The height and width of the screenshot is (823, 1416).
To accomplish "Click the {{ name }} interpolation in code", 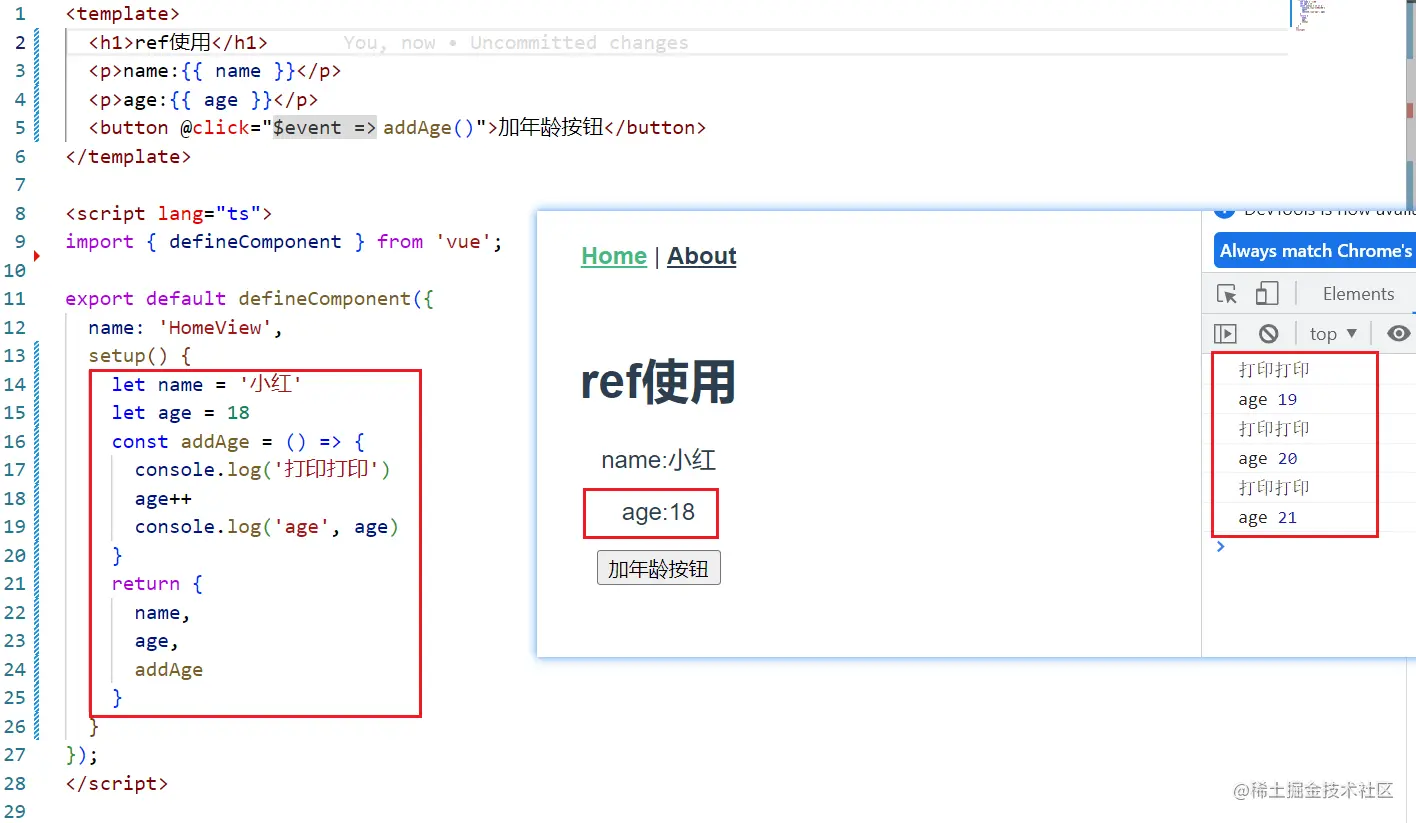I will click(x=238, y=71).
